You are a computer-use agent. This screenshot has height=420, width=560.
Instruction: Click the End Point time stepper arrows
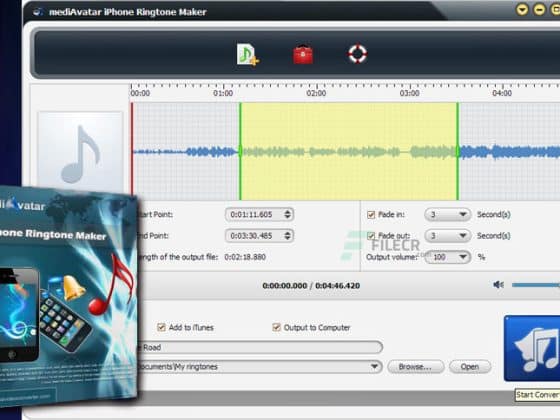[288, 236]
